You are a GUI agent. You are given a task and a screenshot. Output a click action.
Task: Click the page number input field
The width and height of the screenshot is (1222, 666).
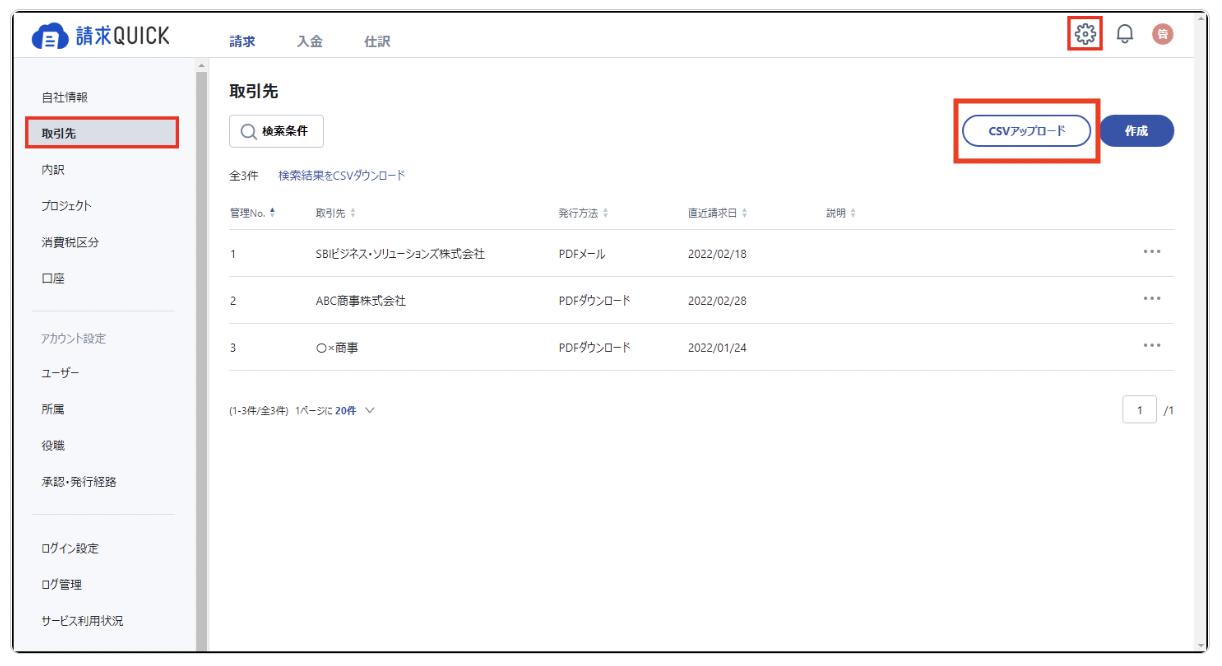(x=1139, y=410)
